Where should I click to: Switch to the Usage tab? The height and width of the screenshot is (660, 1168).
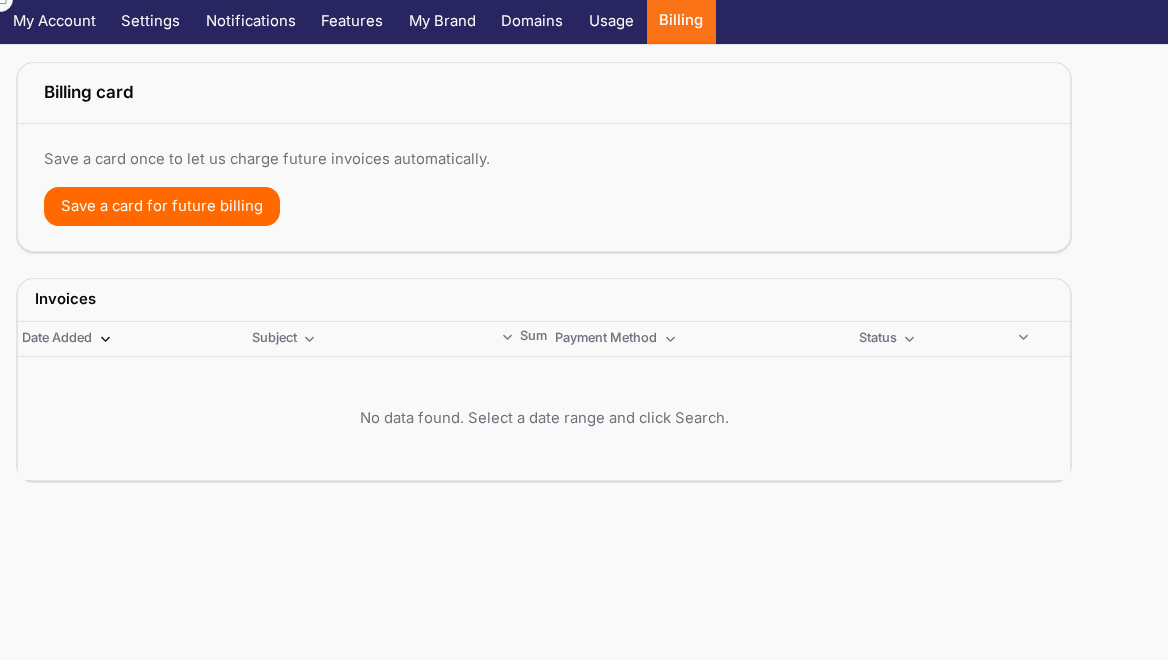[611, 21]
